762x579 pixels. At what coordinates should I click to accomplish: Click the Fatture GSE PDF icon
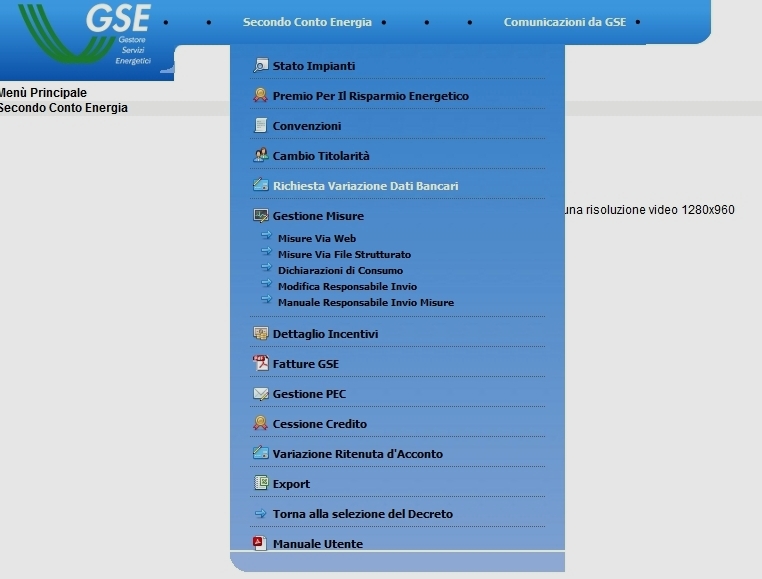pos(260,363)
